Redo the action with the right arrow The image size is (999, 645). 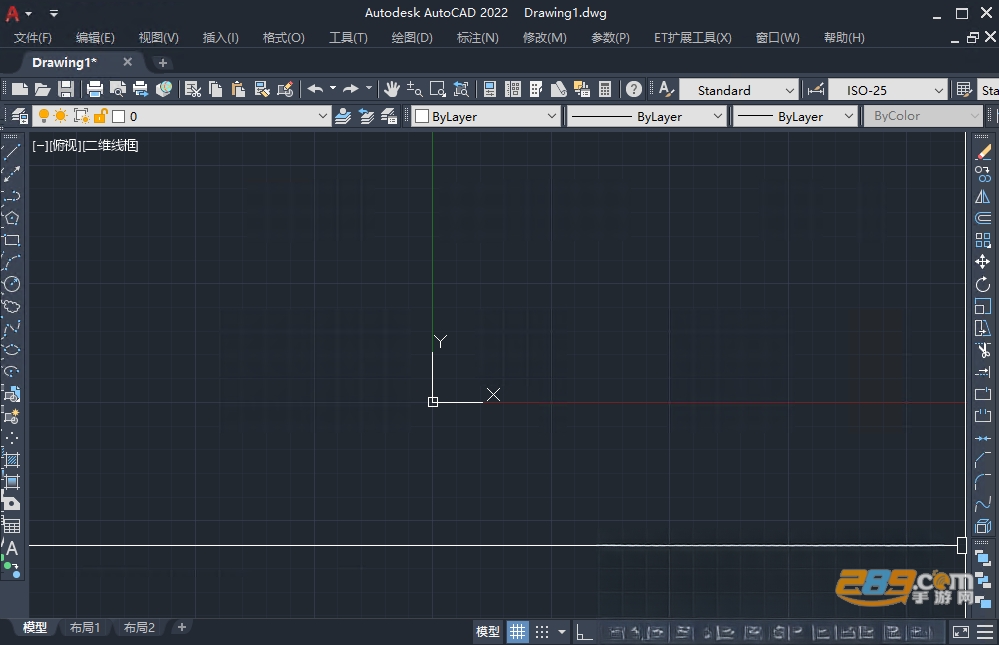(350, 89)
